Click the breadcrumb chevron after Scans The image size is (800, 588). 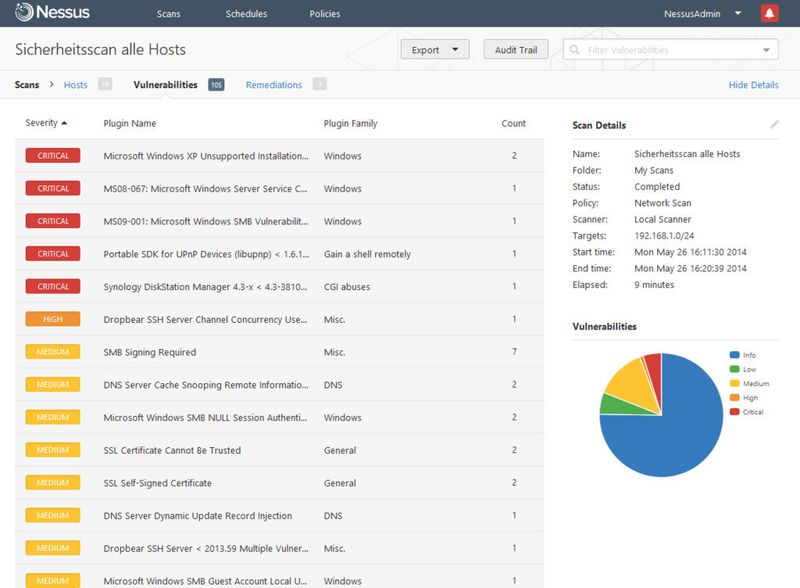pyautogui.click(x=52, y=84)
